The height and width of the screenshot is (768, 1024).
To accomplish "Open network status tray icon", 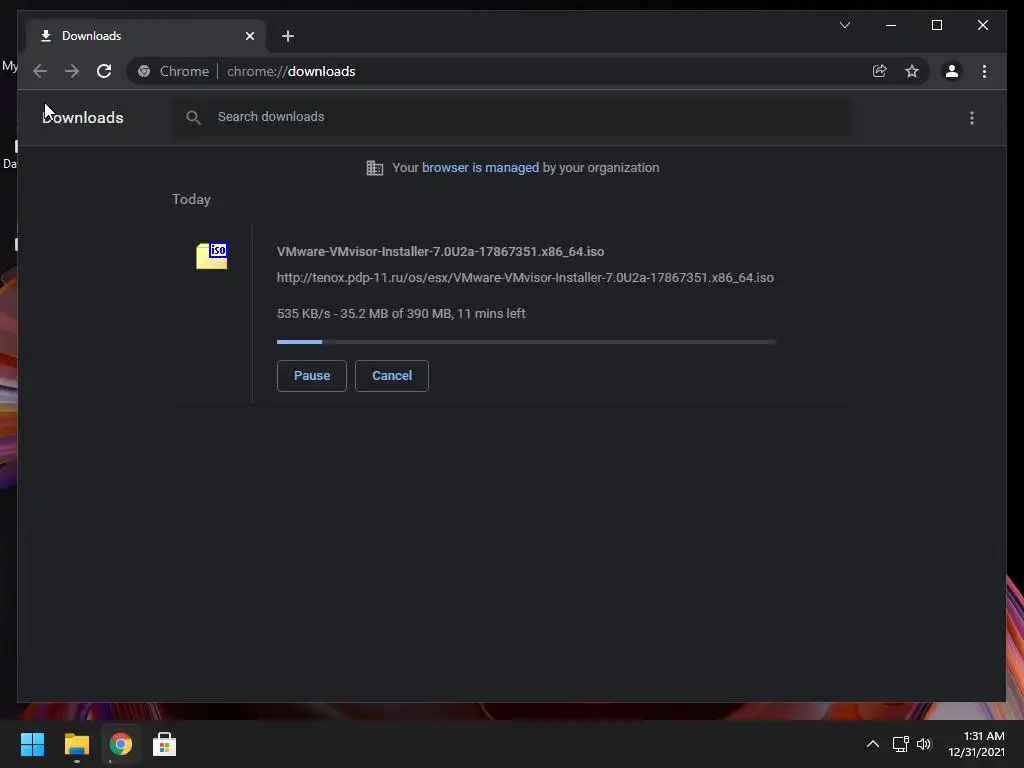I will (x=901, y=744).
